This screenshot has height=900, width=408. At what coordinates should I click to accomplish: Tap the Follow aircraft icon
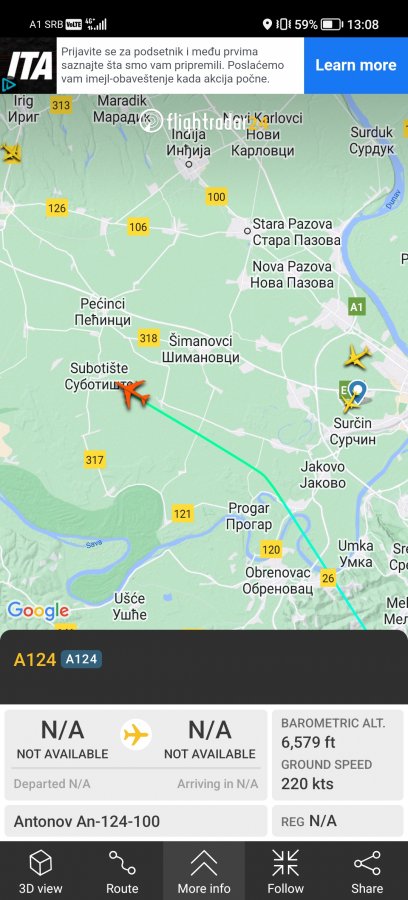[285, 863]
